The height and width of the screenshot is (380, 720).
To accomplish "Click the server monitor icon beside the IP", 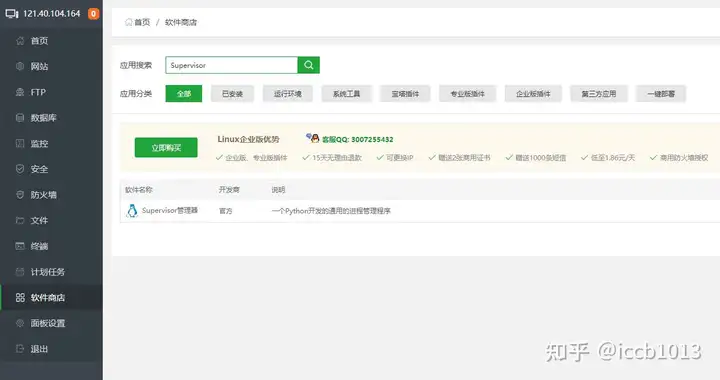I will click(x=12, y=14).
